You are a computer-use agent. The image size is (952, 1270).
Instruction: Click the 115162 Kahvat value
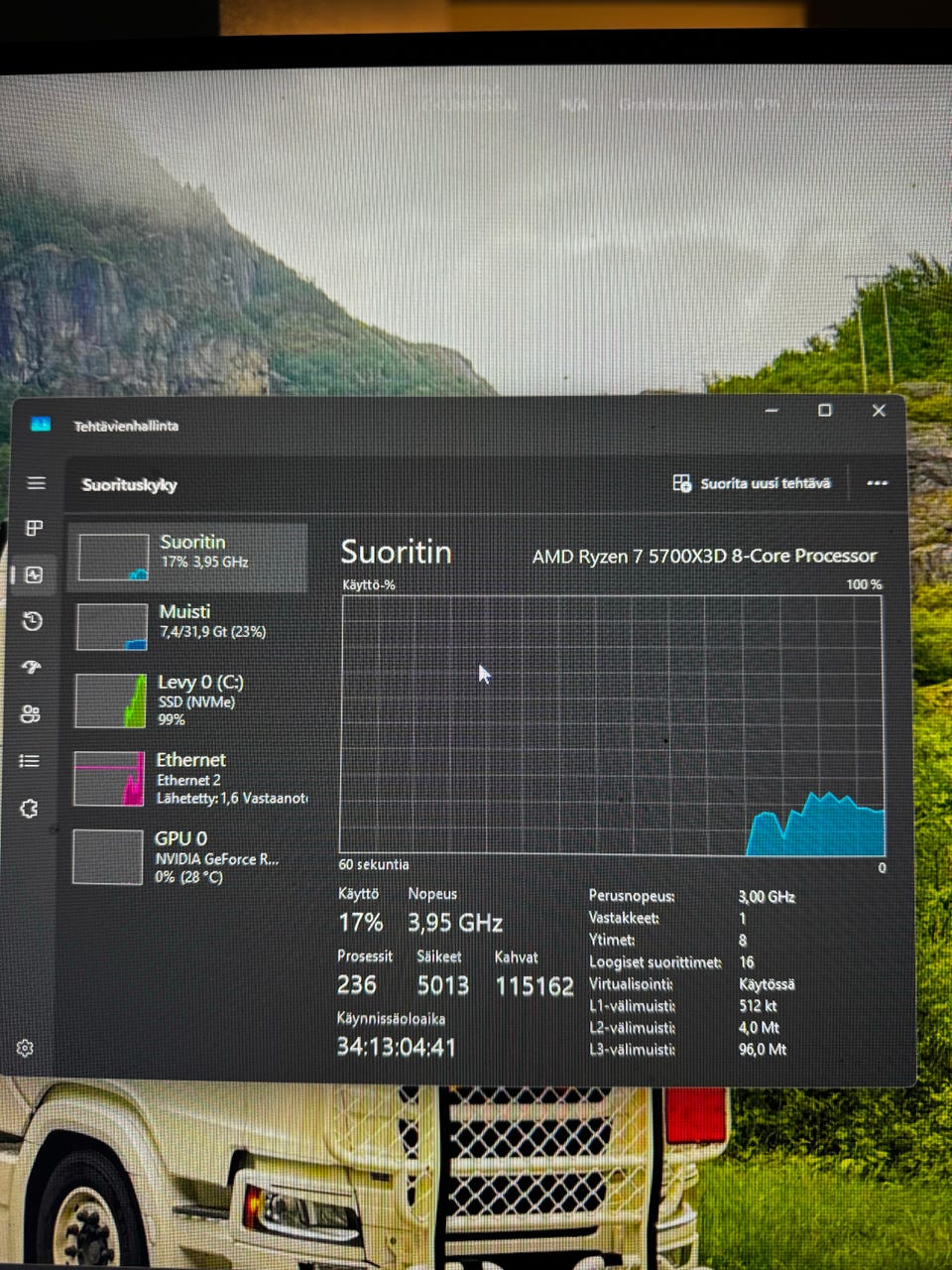point(535,986)
